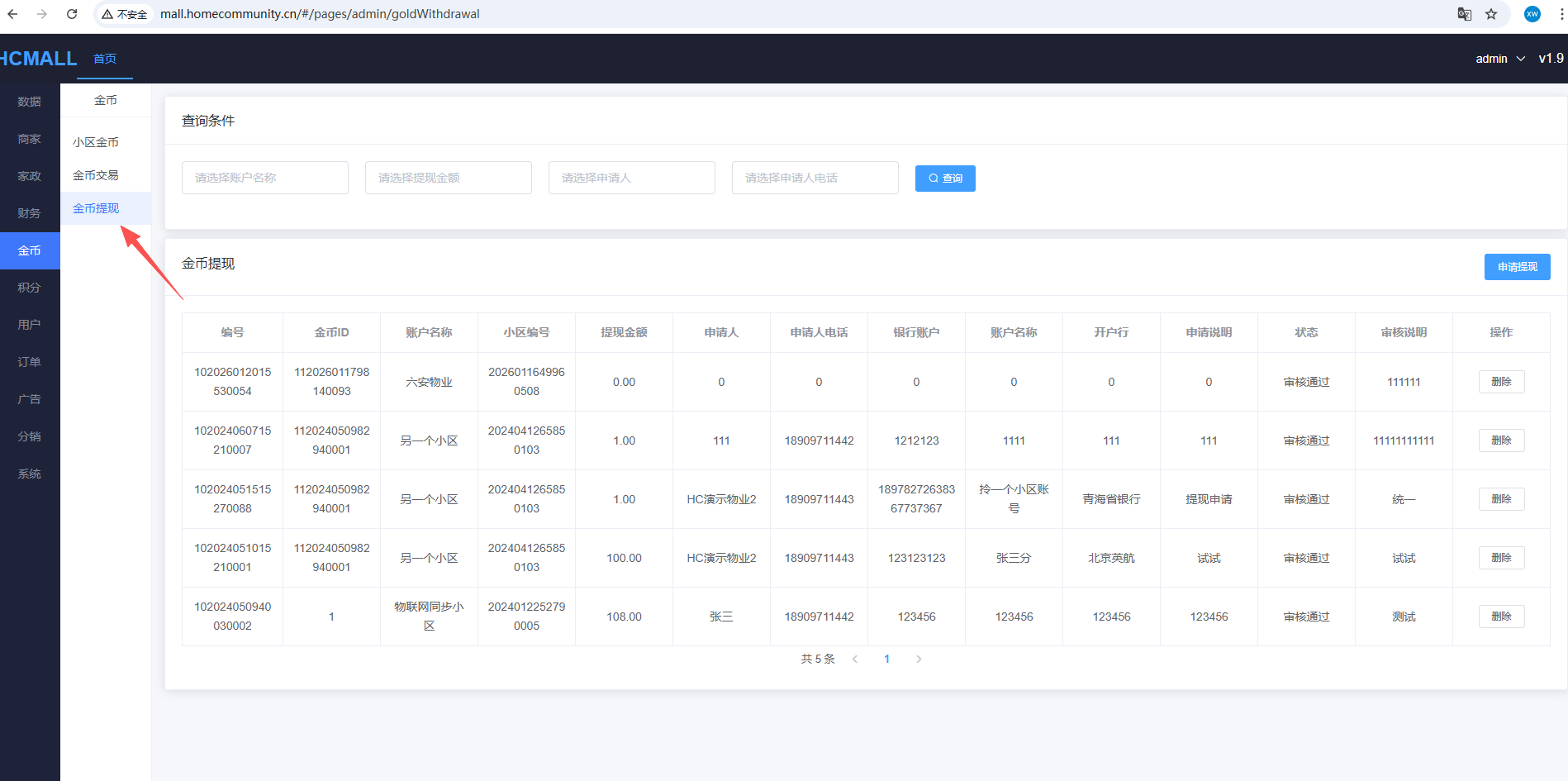Open the browser profile avatar icon
Image resolution: width=1568 pixels, height=781 pixels.
click(x=1532, y=14)
